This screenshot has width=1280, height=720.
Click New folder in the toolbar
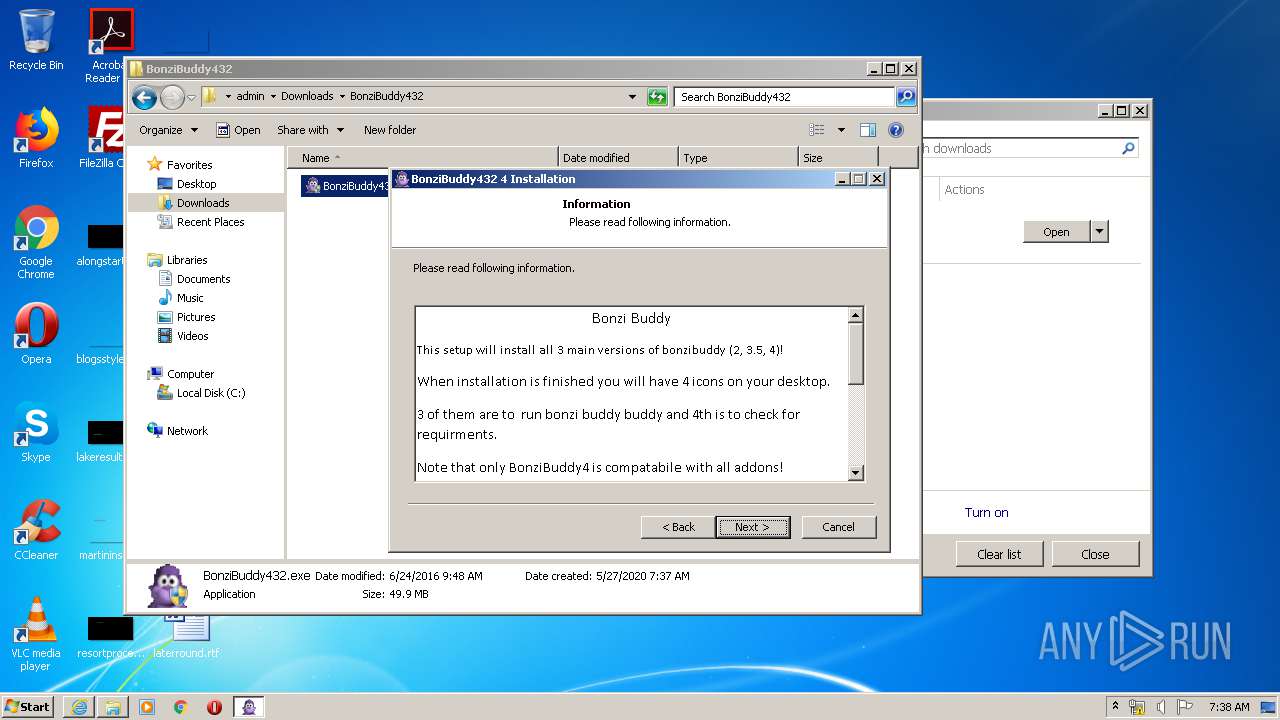pos(390,130)
